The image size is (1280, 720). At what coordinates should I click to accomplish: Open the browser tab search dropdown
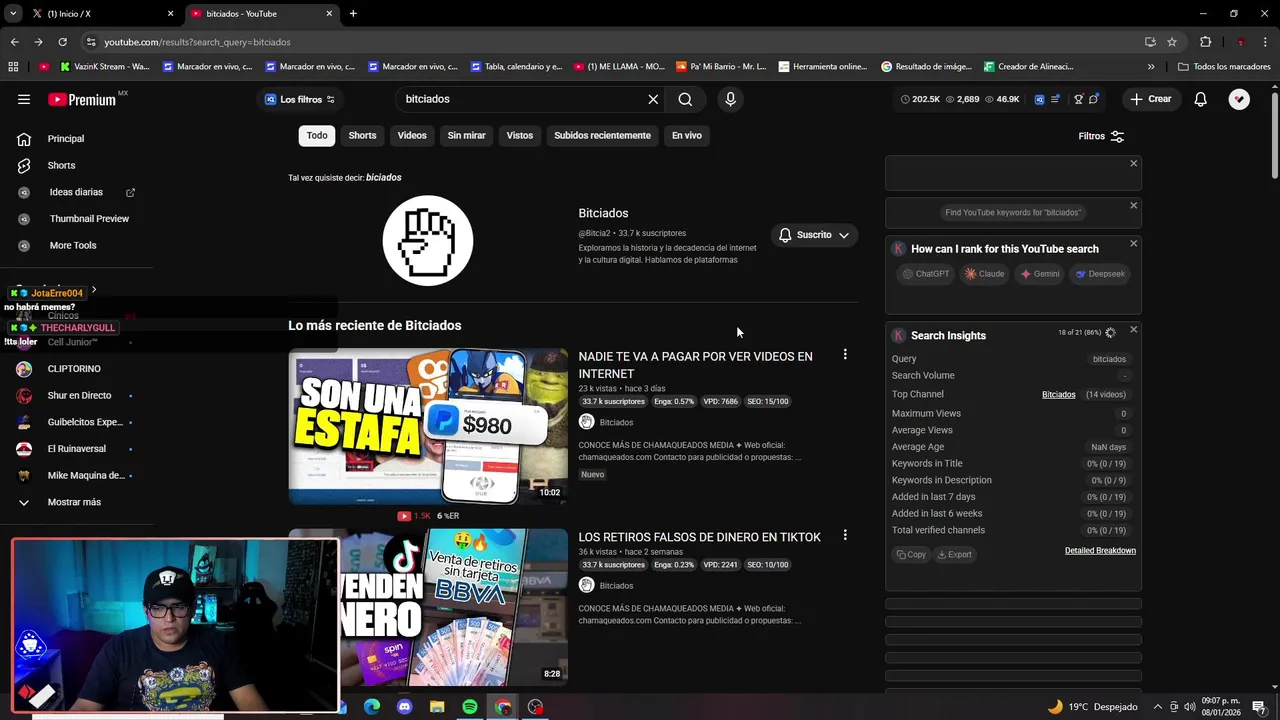pos(13,13)
